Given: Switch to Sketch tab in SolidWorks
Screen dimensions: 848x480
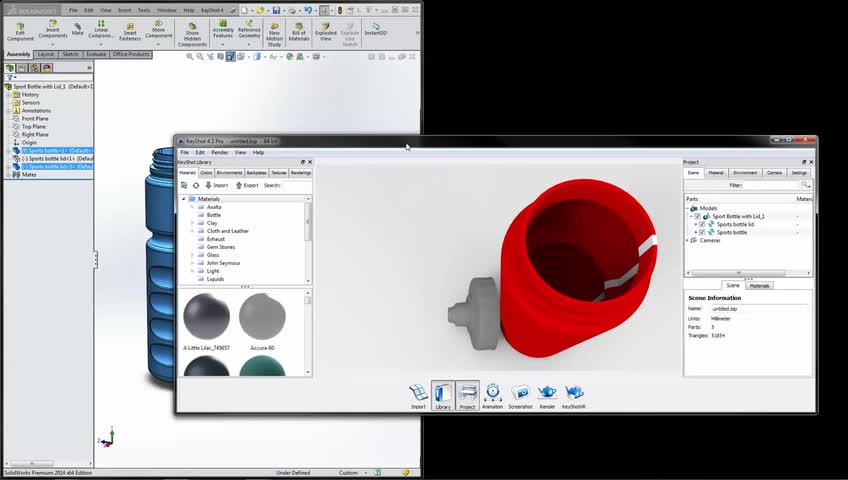Looking at the screenshot, I should coord(70,54).
